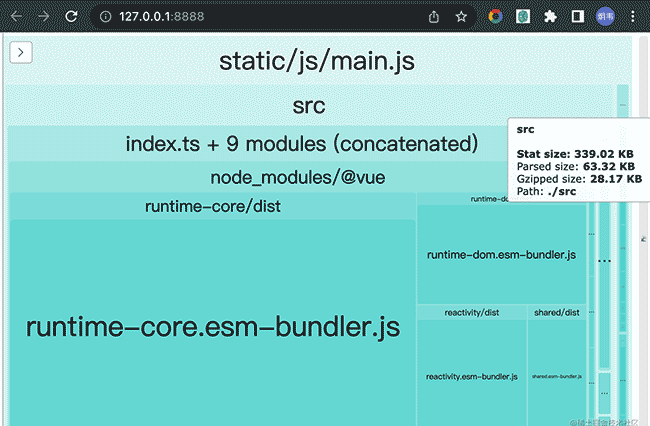The width and height of the screenshot is (650, 426).
Task: Go back with the browser back arrow
Action: [17, 17]
